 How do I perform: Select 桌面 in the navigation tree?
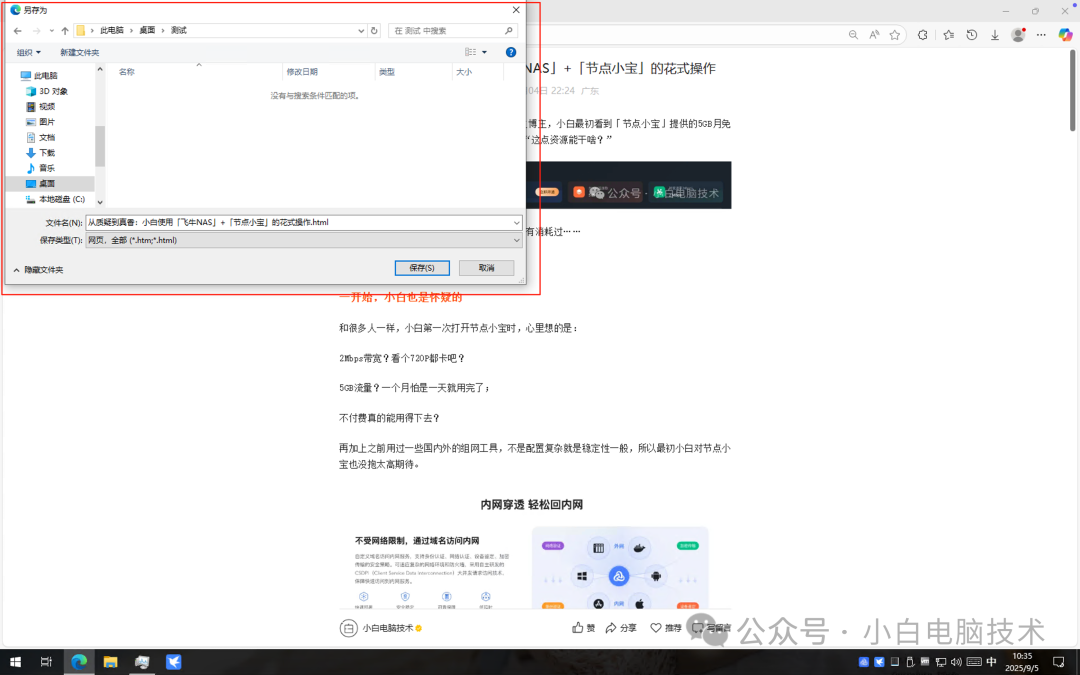coord(47,184)
